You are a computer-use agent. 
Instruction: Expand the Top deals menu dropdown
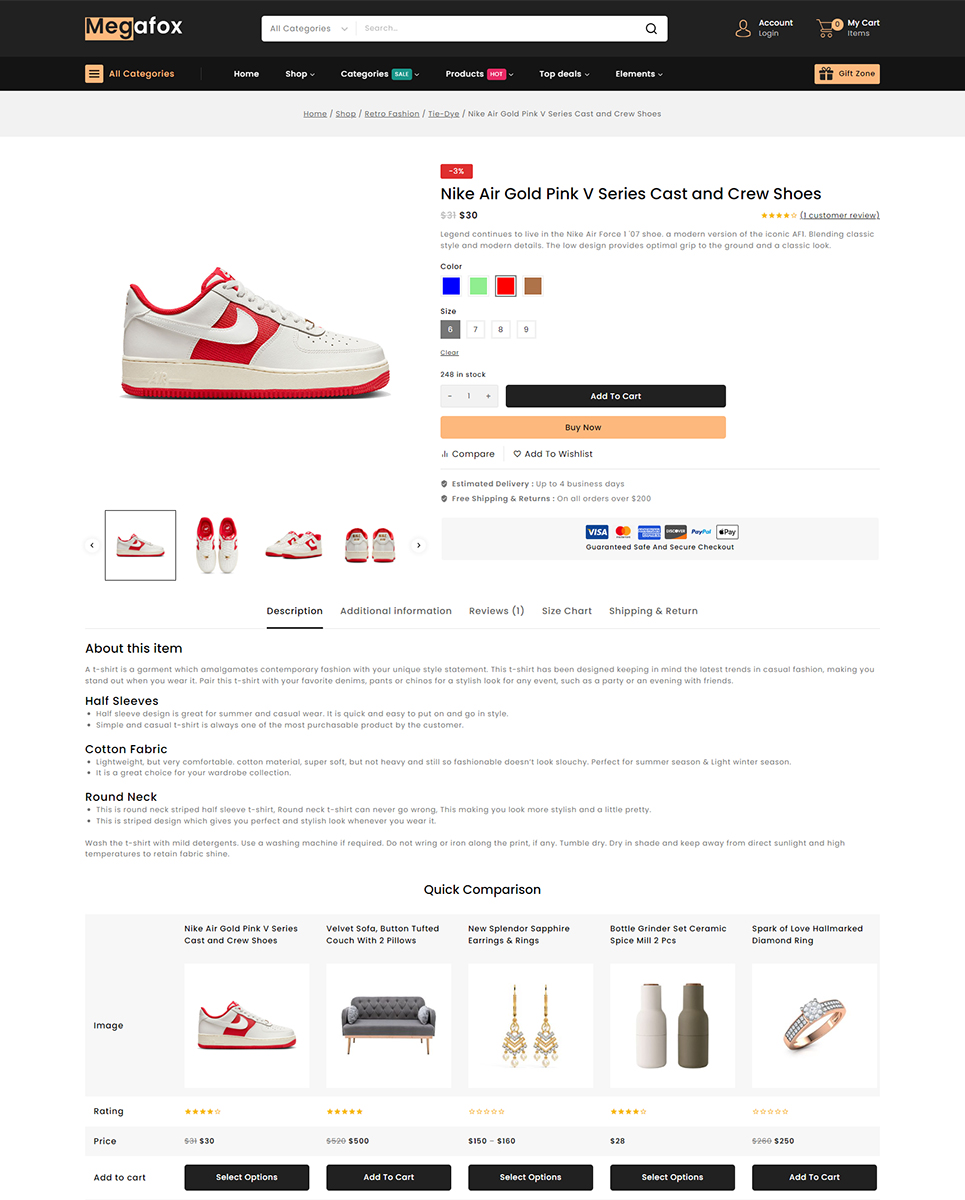564,74
